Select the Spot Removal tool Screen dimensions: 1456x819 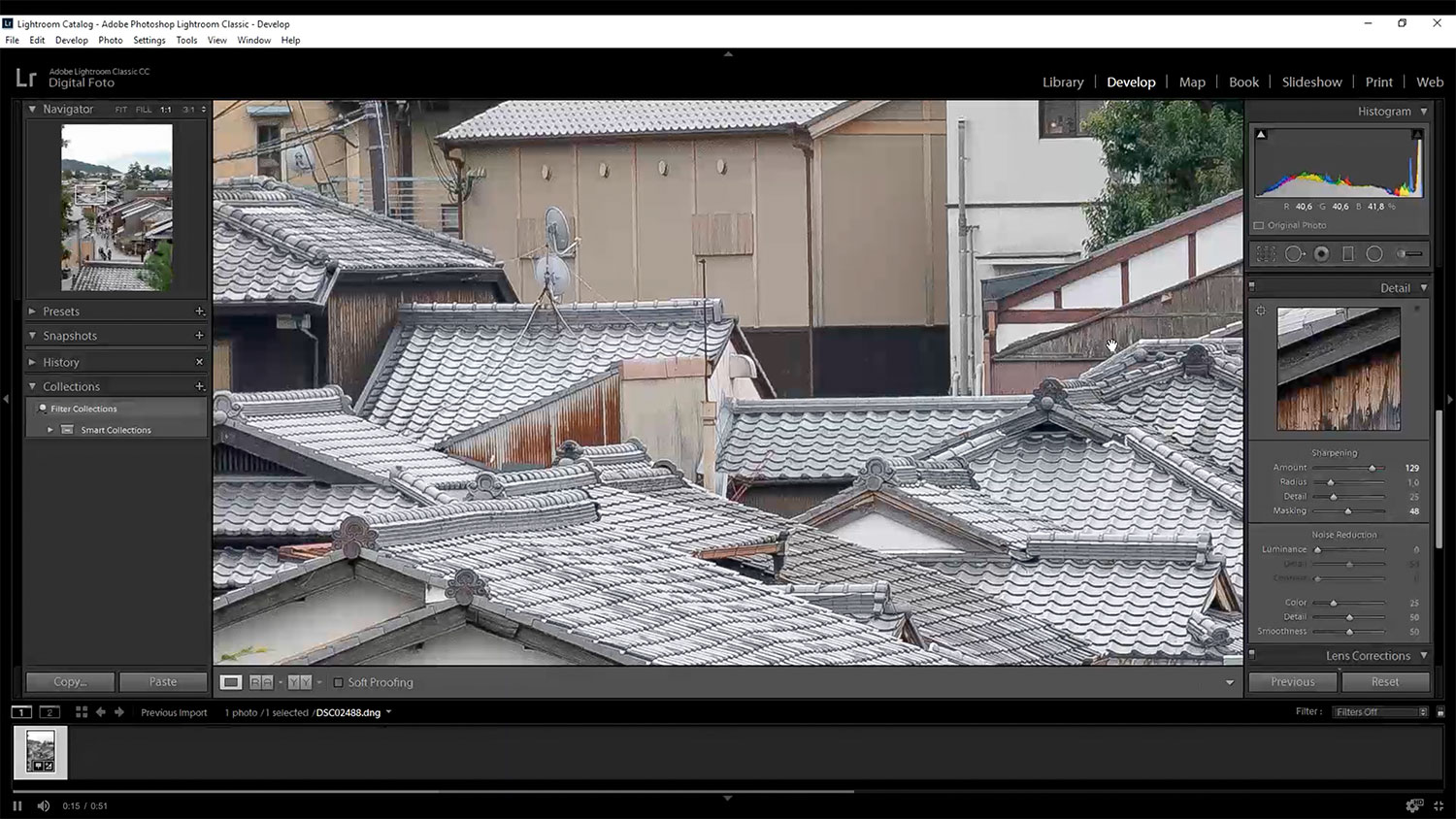click(x=1294, y=254)
